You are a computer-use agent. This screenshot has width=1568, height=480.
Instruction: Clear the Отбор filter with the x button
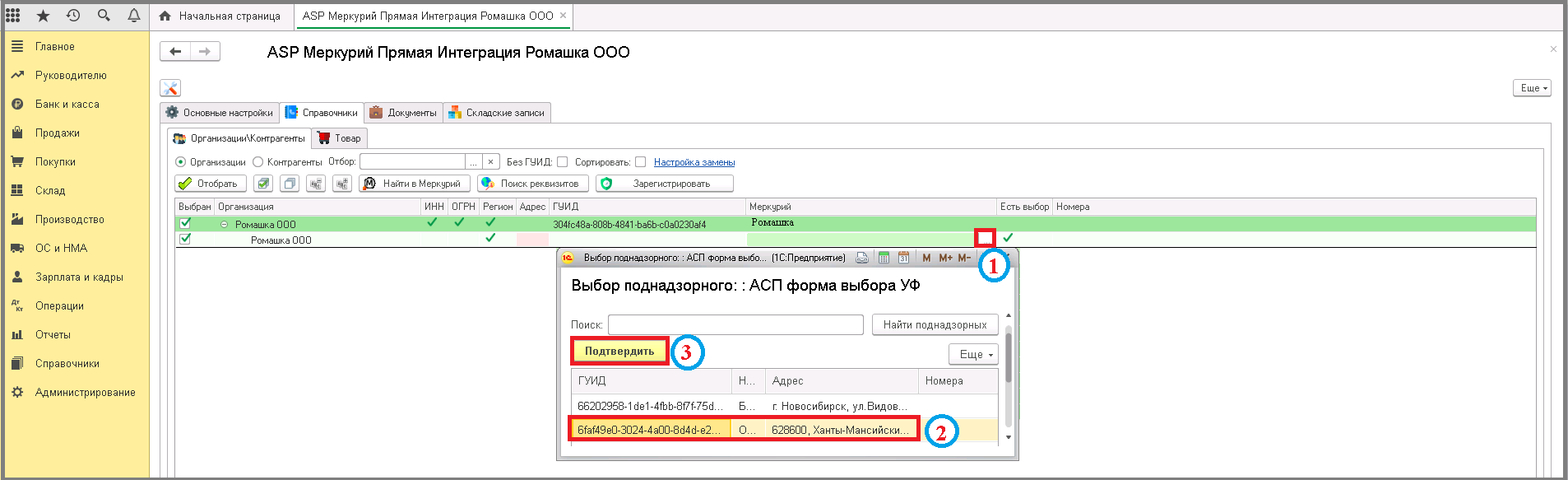pos(491,162)
